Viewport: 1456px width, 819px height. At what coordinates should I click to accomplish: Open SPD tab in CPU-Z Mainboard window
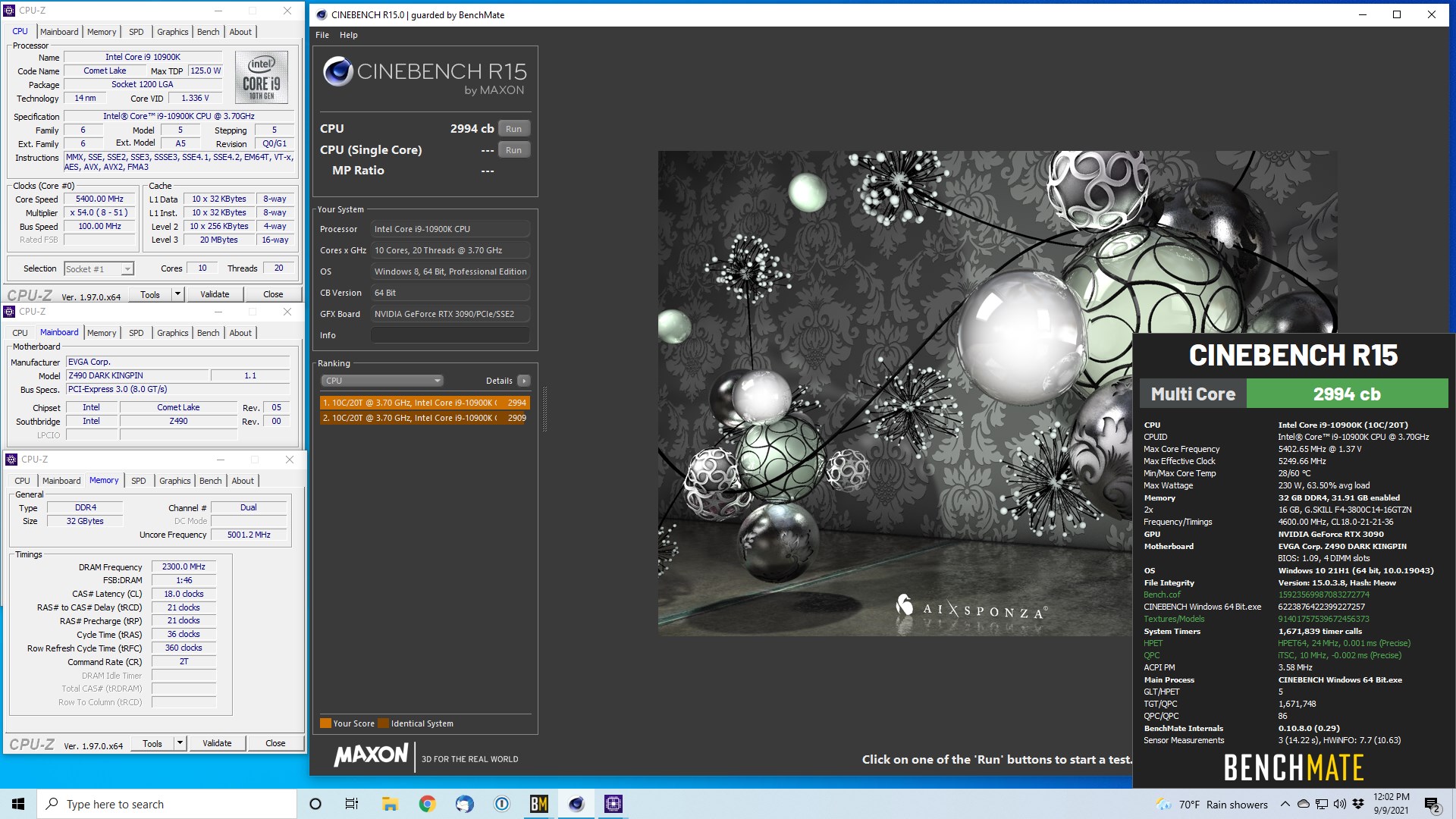136,333
